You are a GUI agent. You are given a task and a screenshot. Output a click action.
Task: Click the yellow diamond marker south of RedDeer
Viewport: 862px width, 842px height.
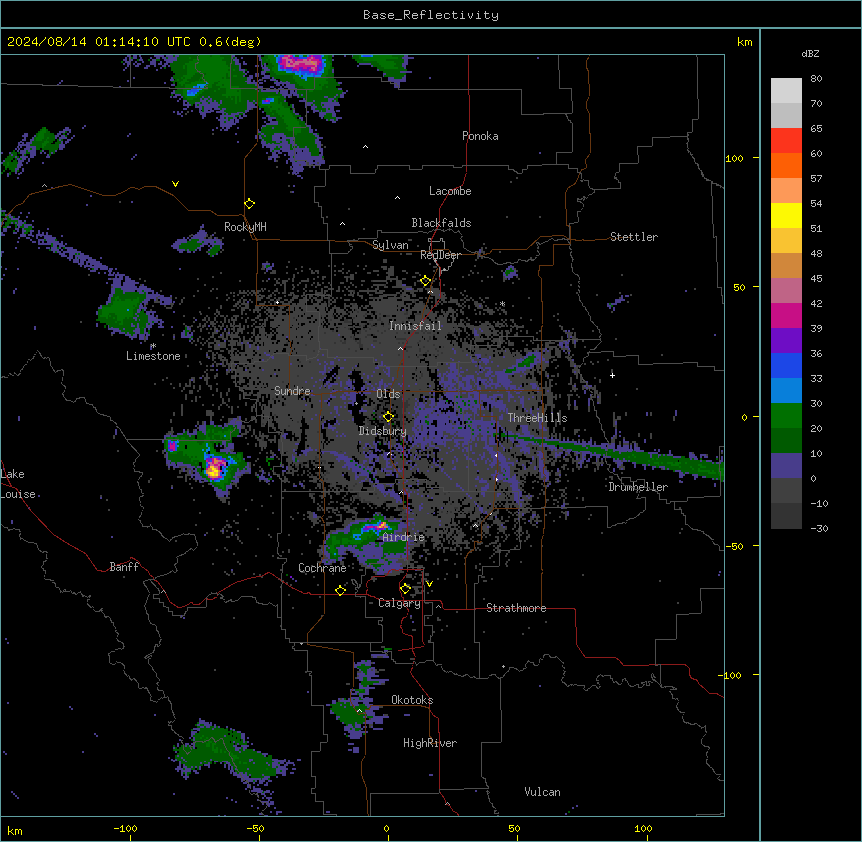426,281
